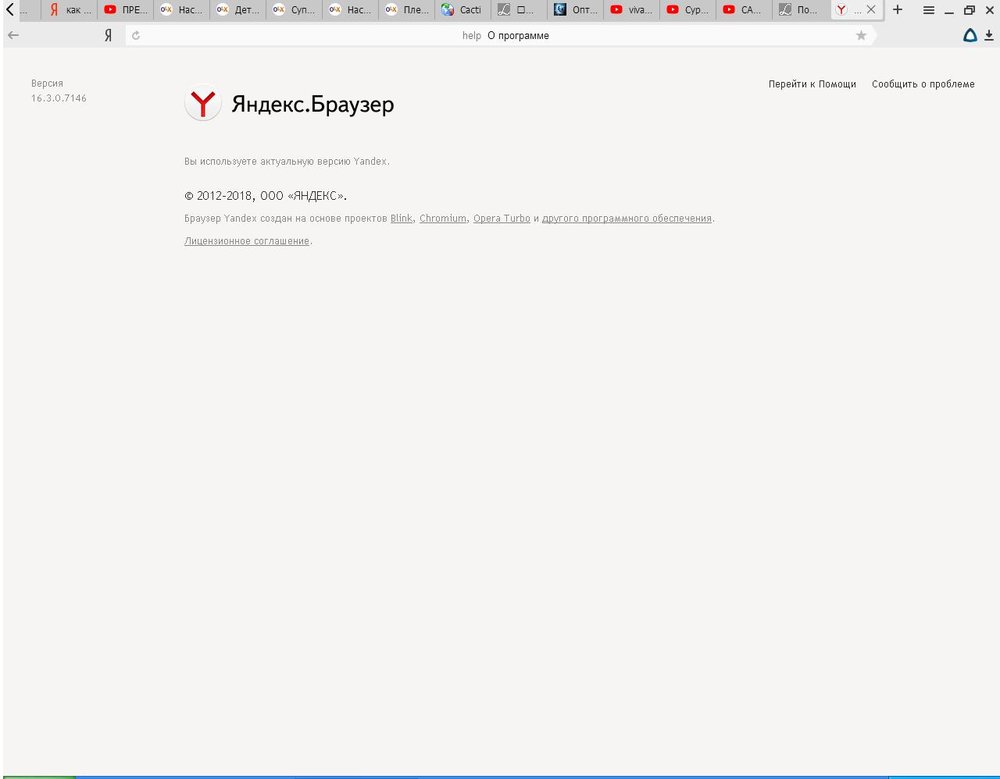Open "Лицензионное соглашение" license link
The height and width of the screenshot is (779, 1000).
tap(247, 241)
